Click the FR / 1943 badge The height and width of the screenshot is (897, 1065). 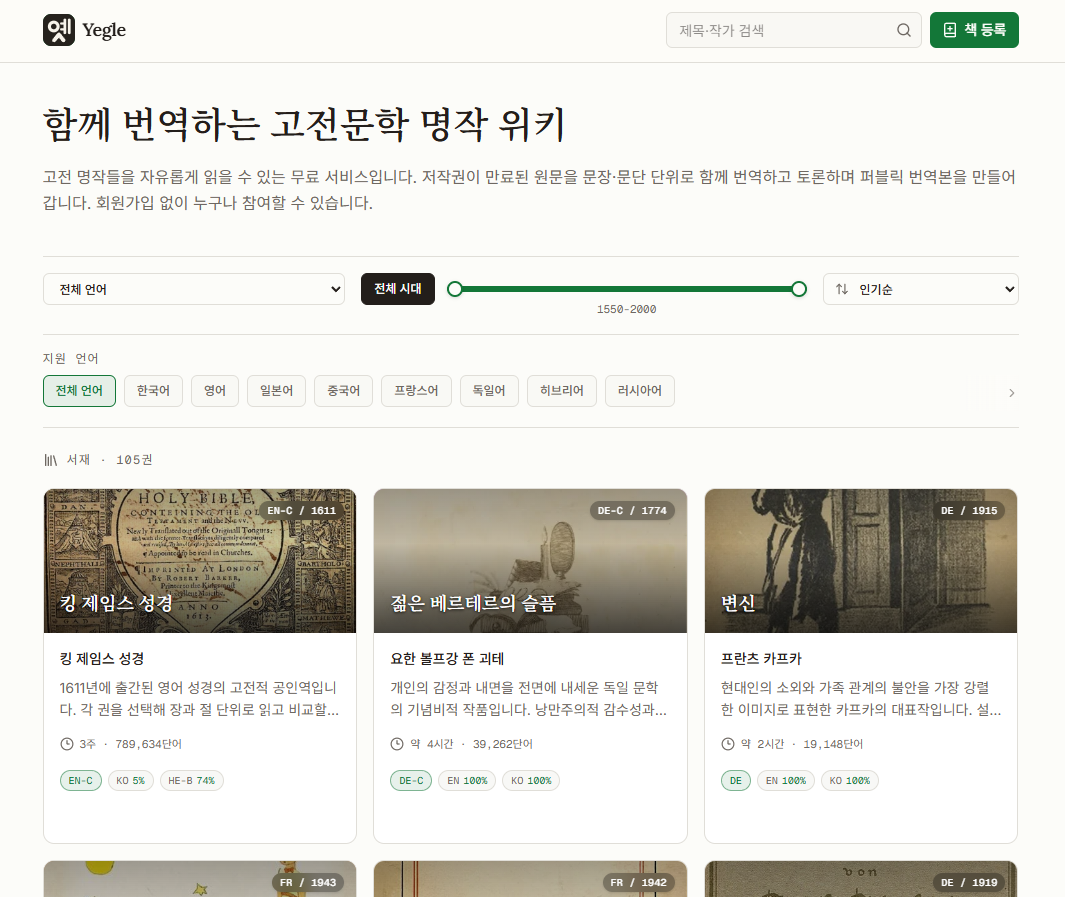308,883
